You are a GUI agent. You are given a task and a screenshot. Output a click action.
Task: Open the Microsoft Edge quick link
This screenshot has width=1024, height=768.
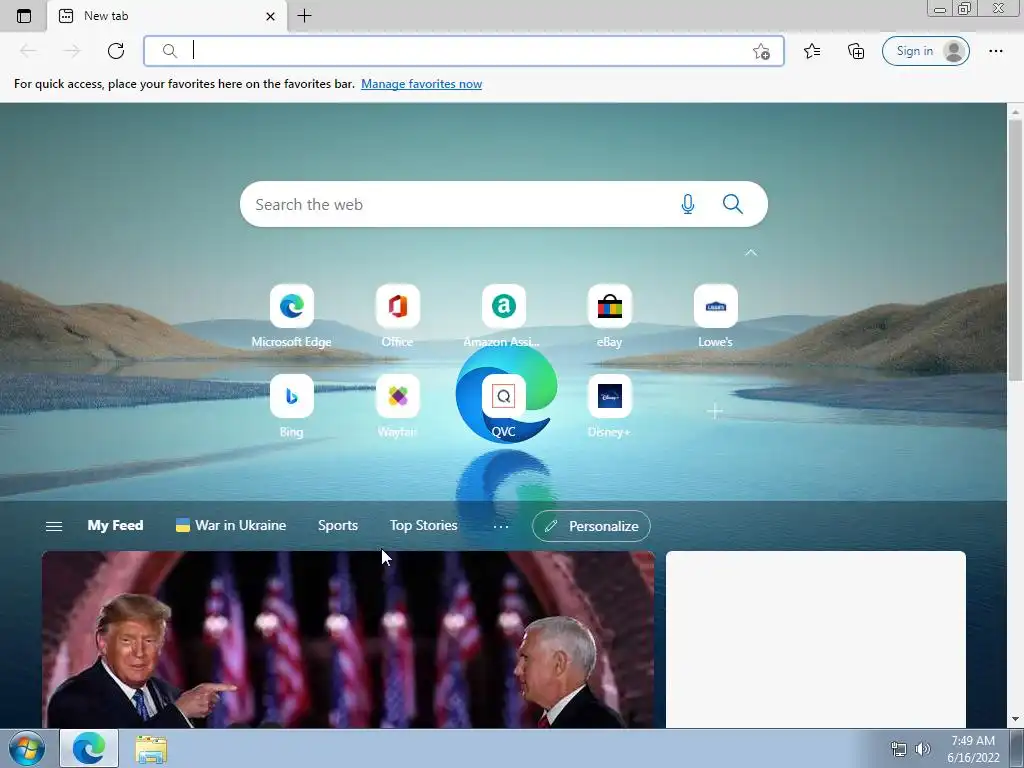coord(292,316)
